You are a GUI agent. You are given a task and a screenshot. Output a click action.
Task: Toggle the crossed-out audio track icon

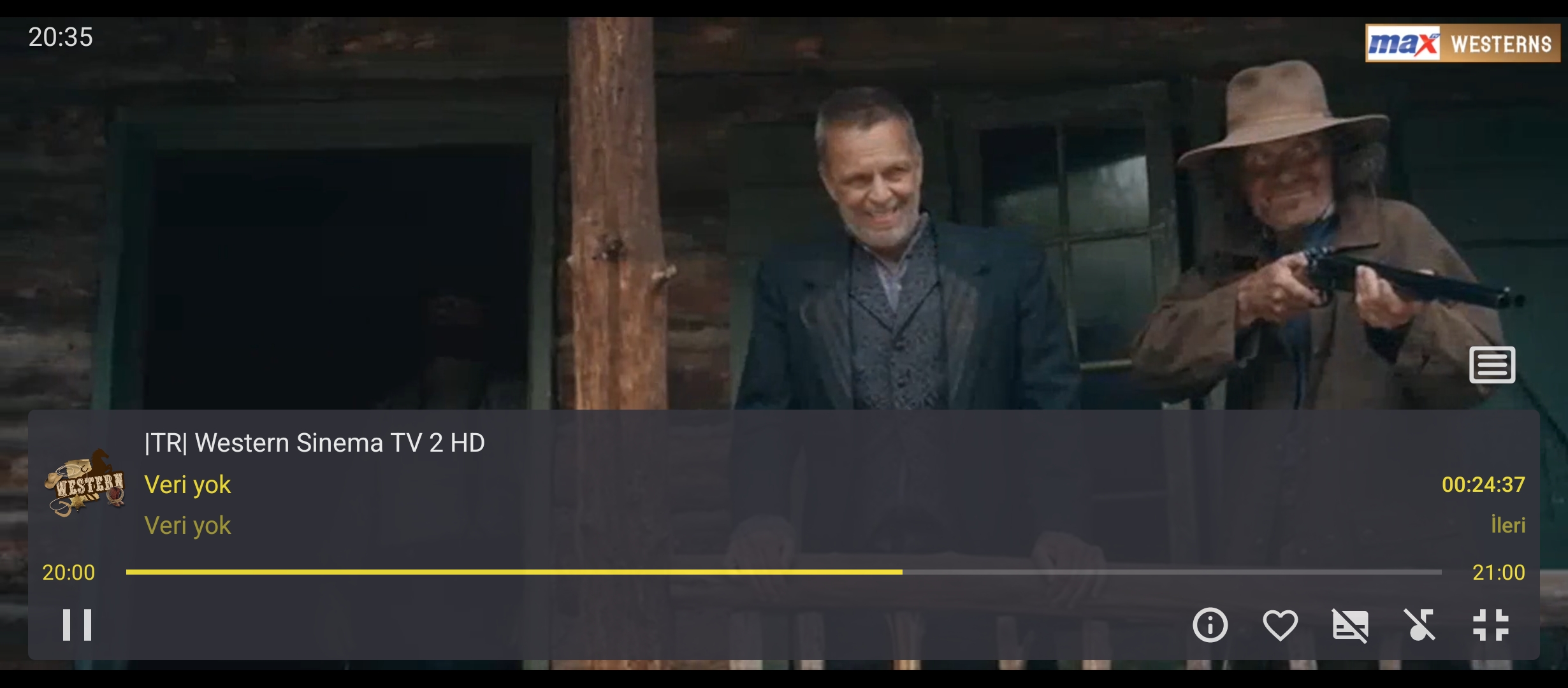(x=1420, y=625)
